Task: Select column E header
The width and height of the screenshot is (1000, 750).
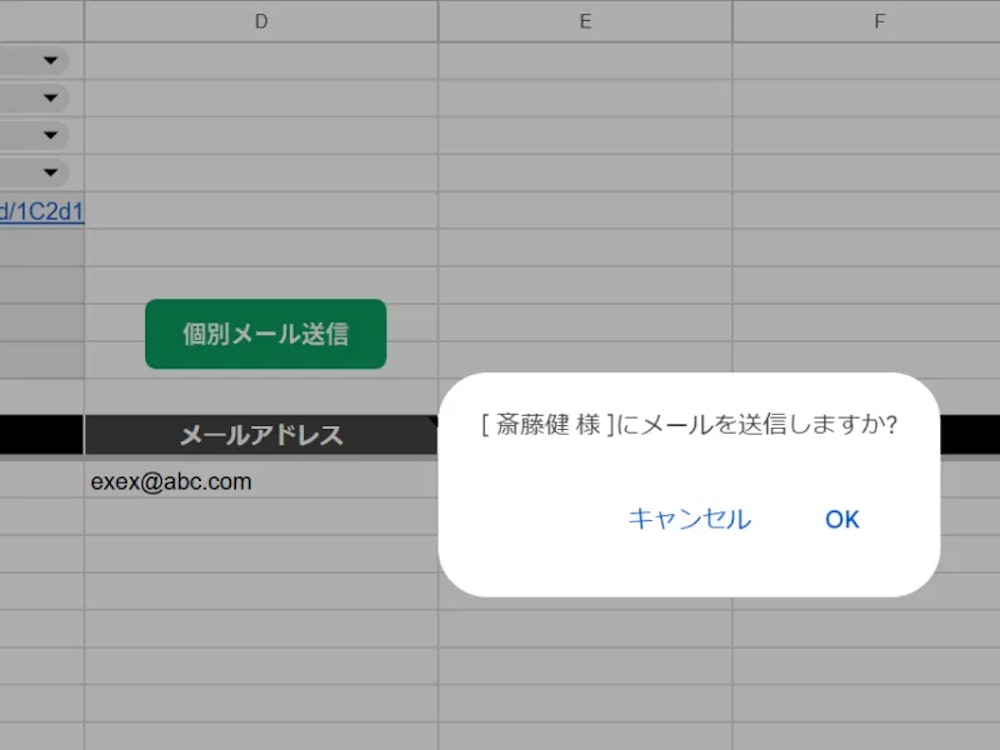Action: click(585, 21)
